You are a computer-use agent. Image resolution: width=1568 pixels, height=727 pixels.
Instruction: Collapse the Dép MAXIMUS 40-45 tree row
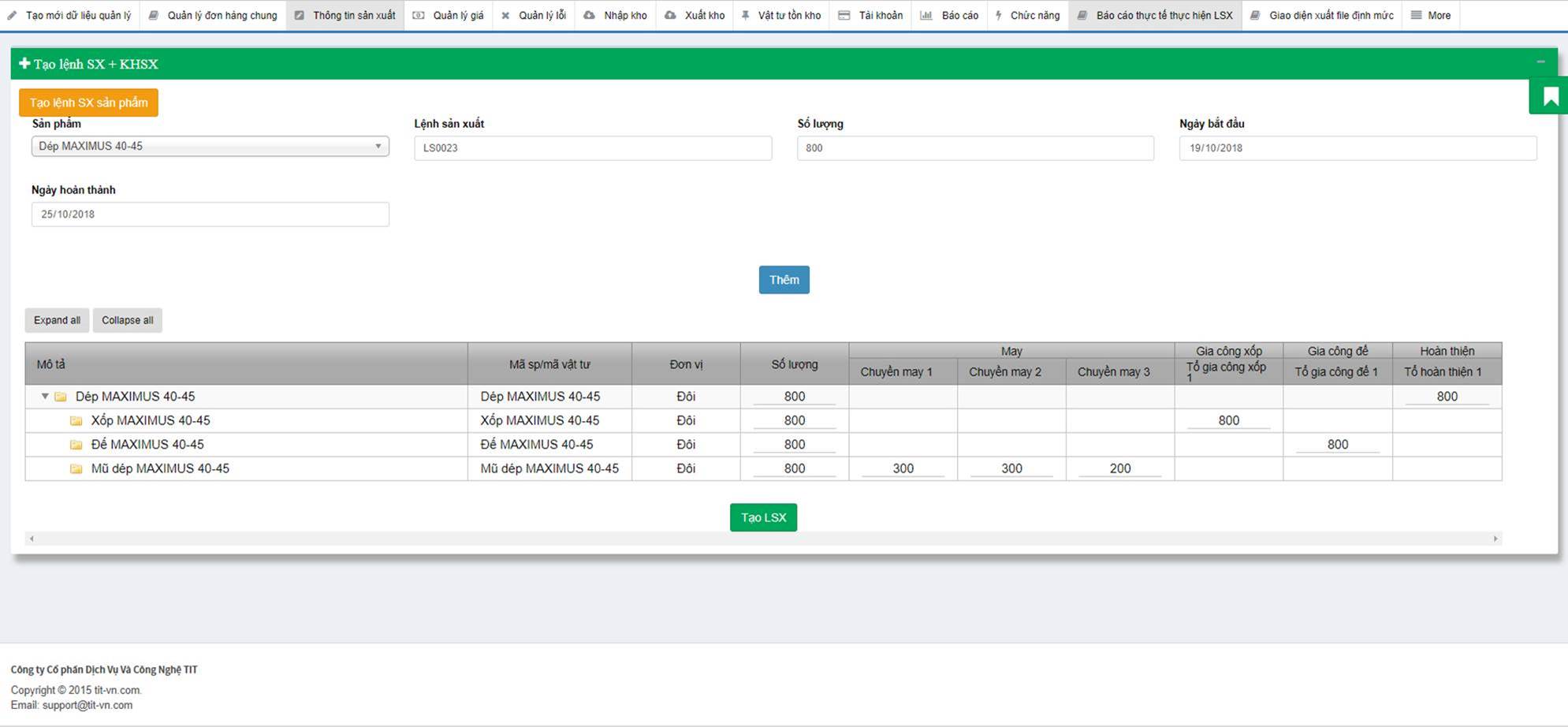pos(45,397)
